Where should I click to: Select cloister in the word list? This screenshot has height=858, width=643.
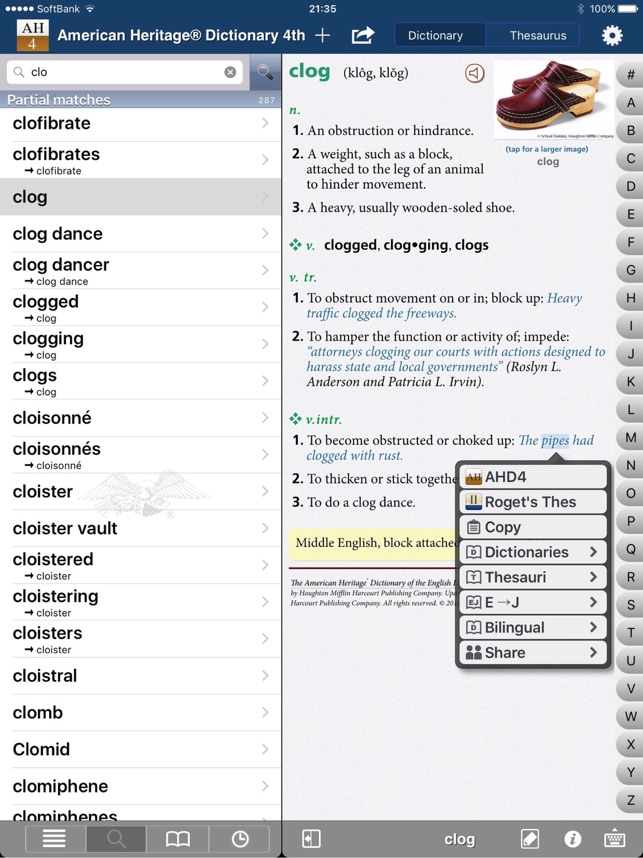click(x=140, y=491)
